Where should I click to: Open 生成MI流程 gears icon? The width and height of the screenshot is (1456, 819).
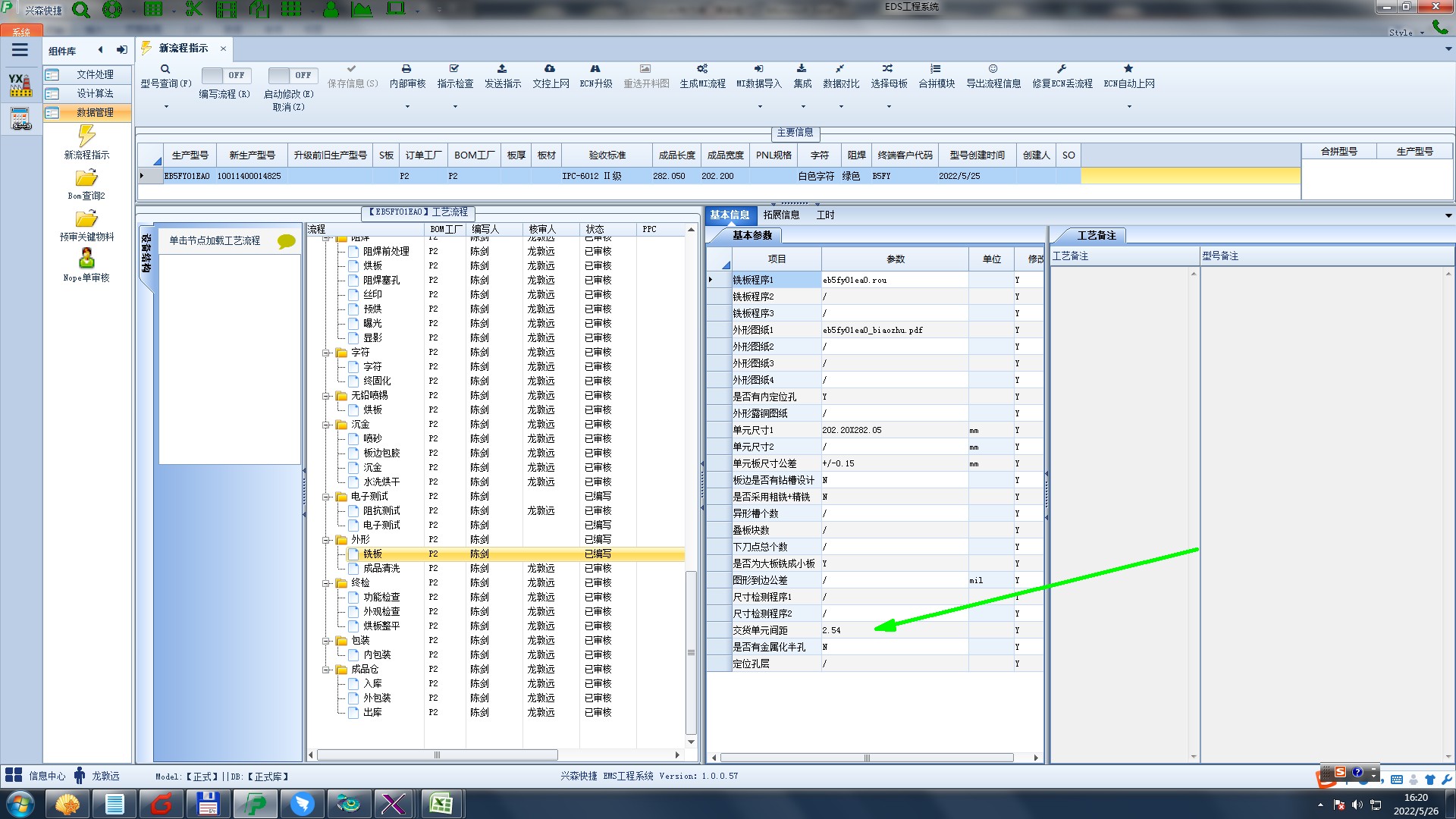[702, 69]
